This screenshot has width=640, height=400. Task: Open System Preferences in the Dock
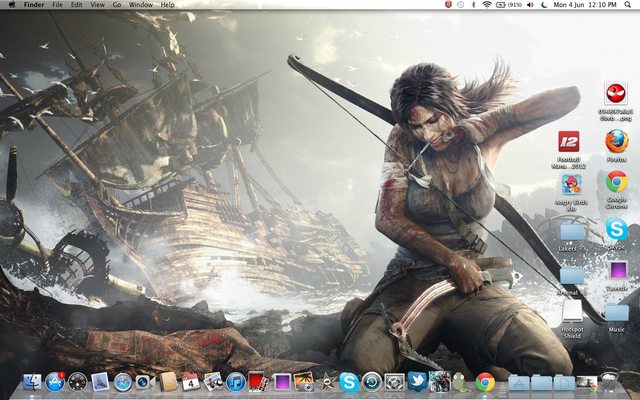pyautogui.click(x=394, y=382)
